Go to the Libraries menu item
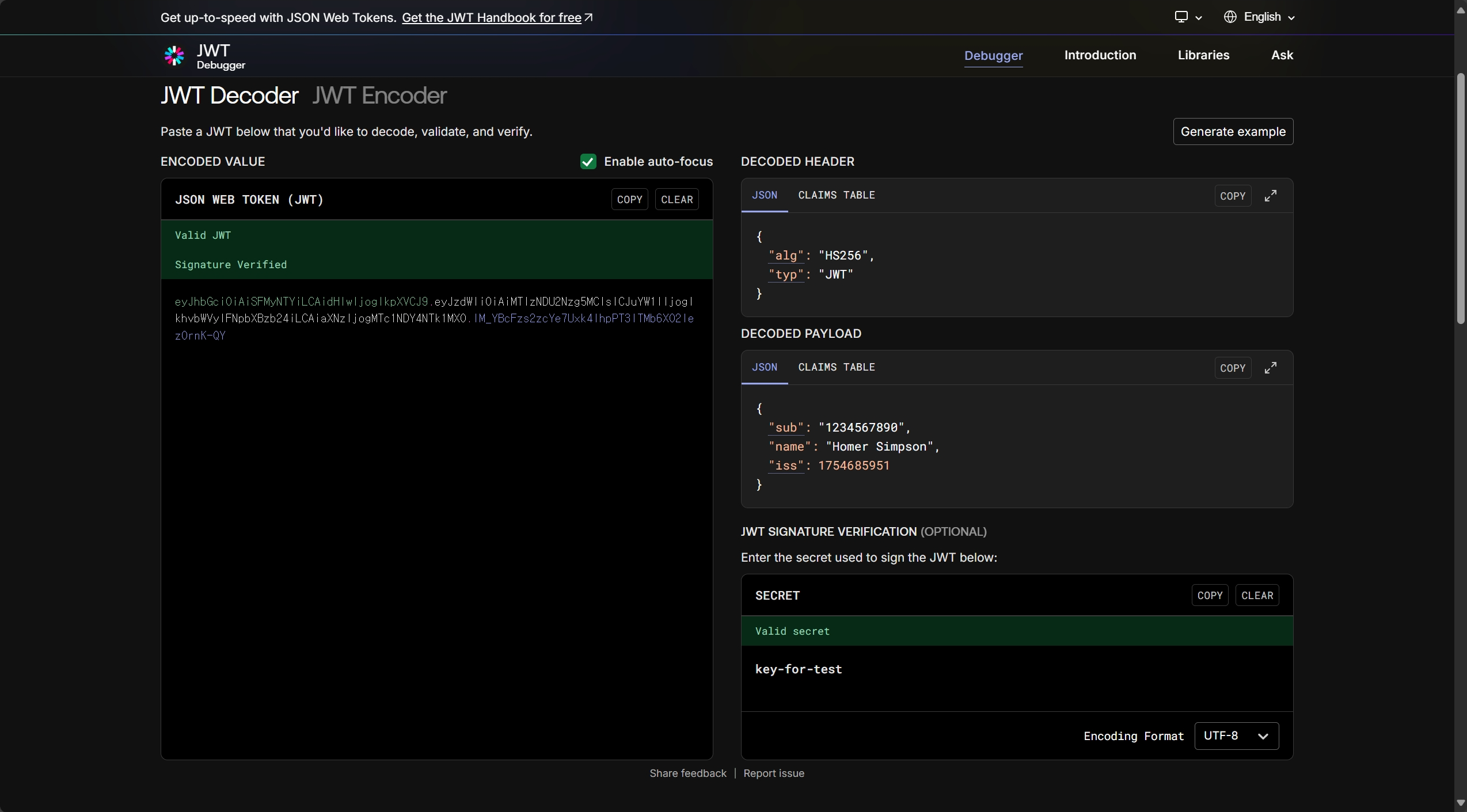The width and height of the screenshot is (1467, 812). pos(1203,55)
